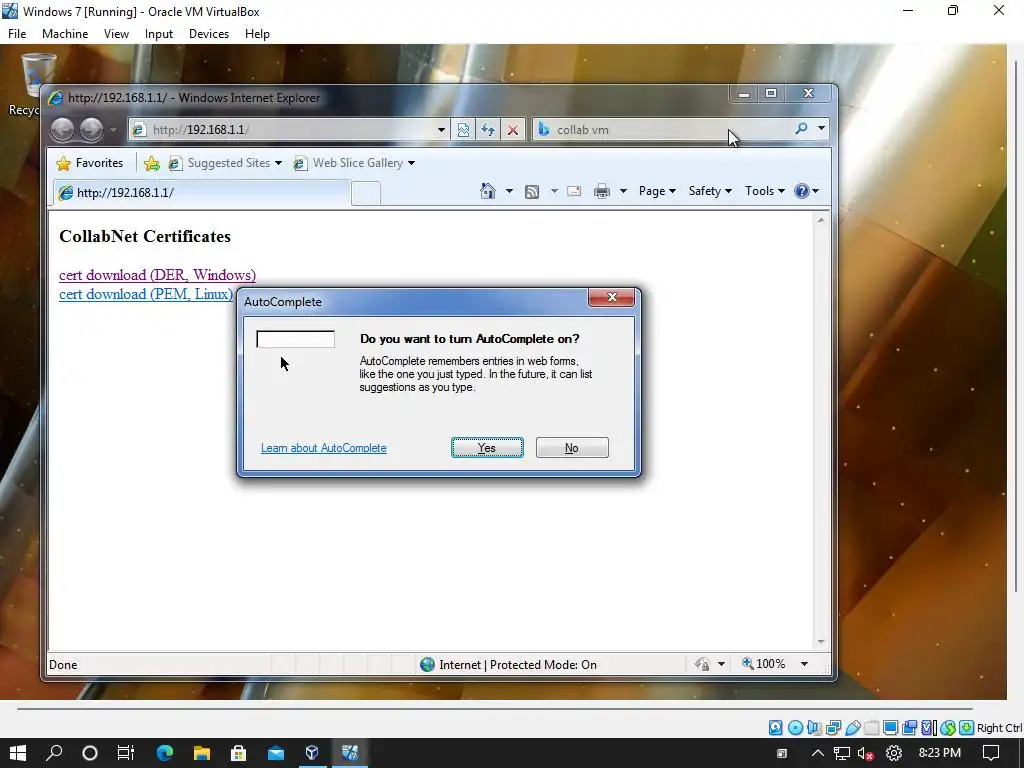The height and width of the screenshot is (768, 1024).
Task: Close the AutoComplete dialog
Action: point(612,297)
